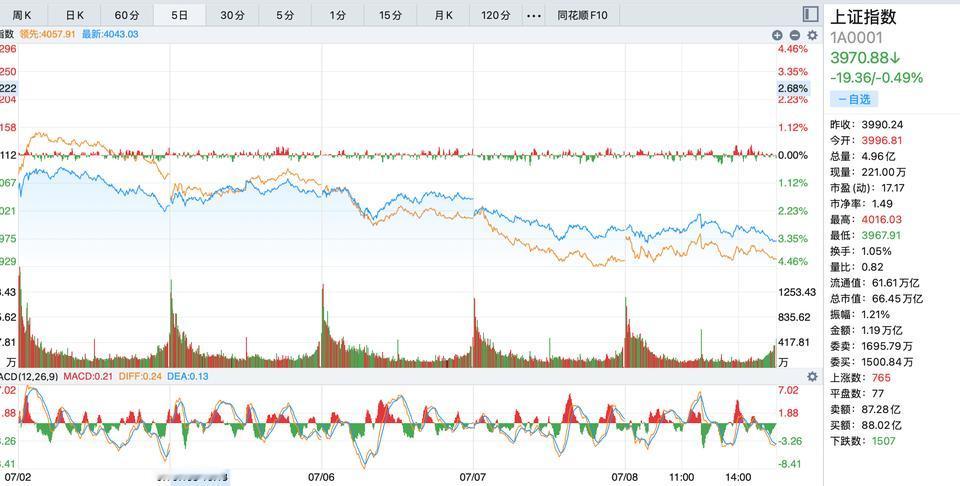Select the 30分 period tab
The width and height of the screenshot is (960, 486).
[232, 15]
